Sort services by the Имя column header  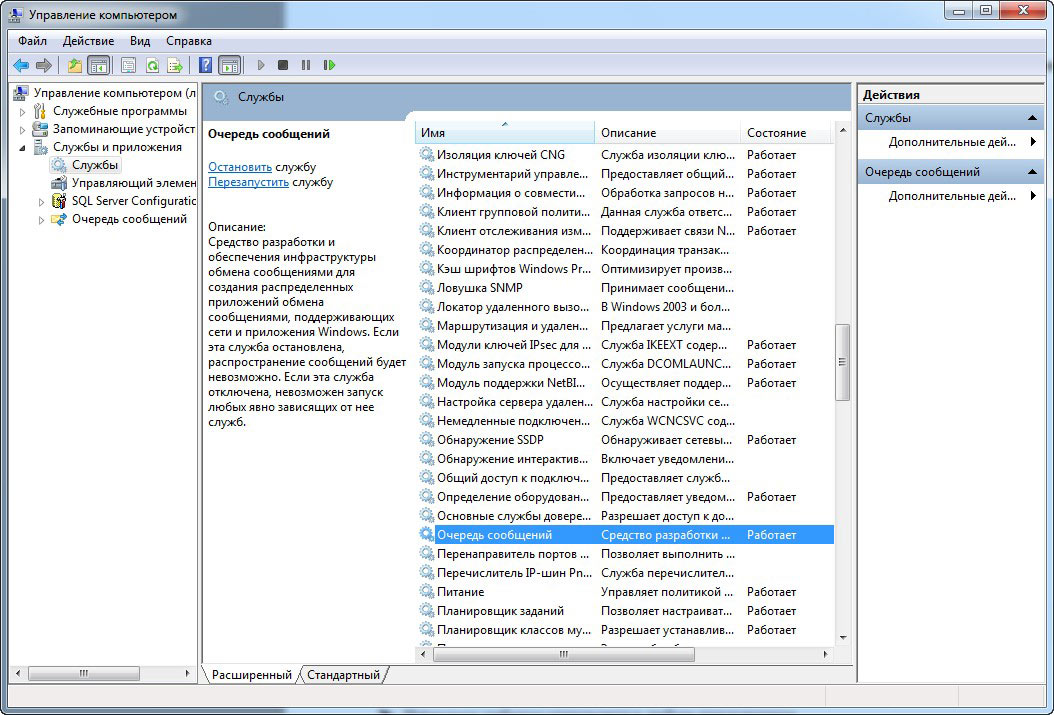point(505,133)
